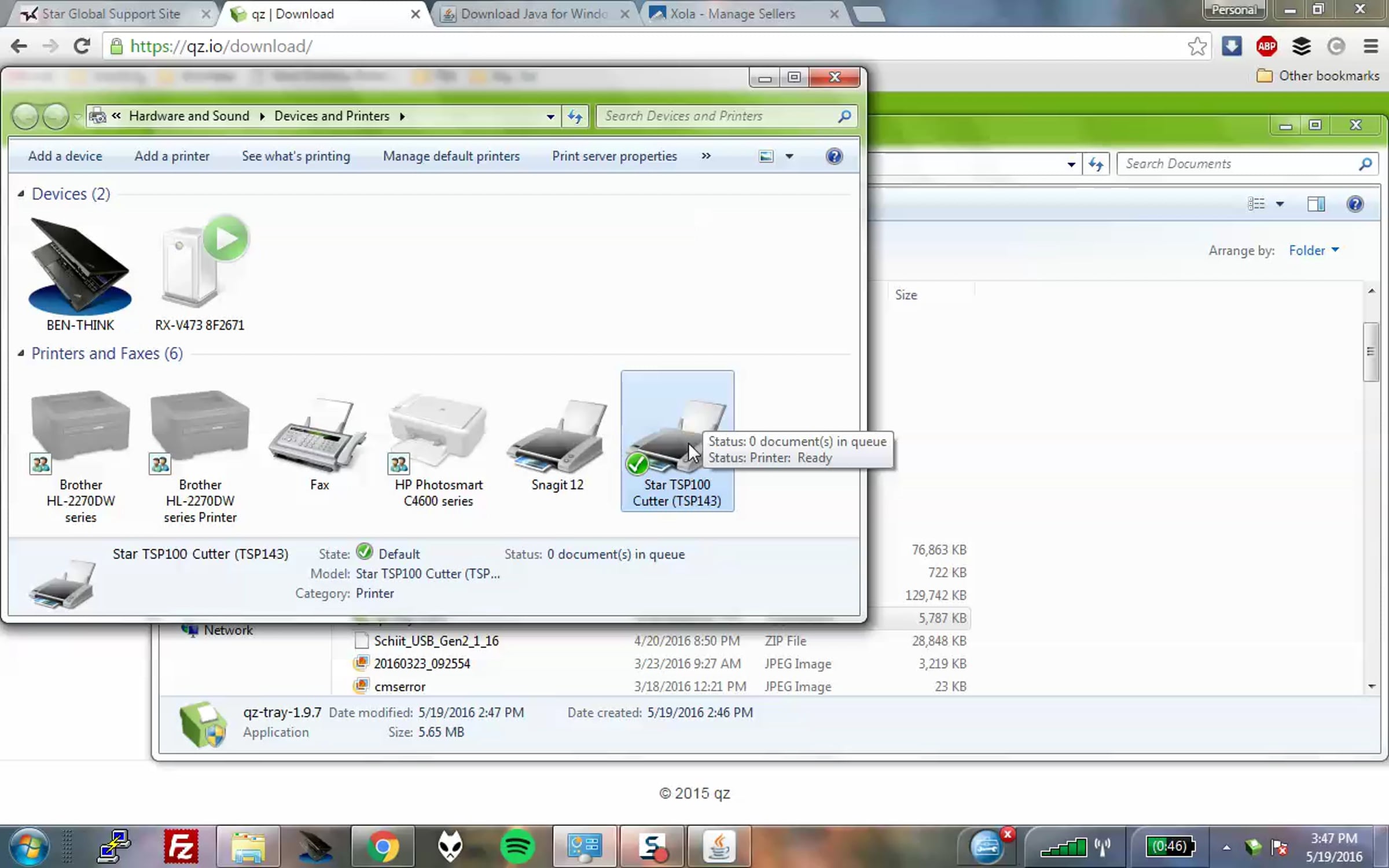Viewport: 1389px width, 868px height.
Task: Bookmark this page with the star icon
Action: click(1197, 46)
